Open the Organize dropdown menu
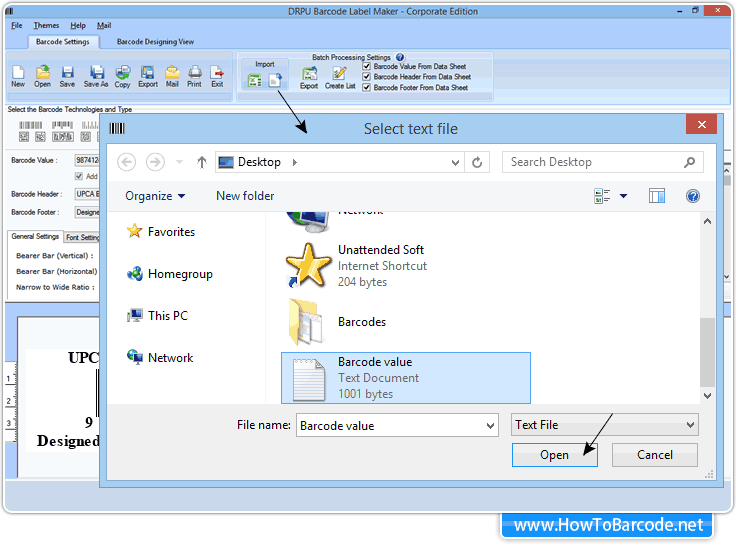The height and width of the screenshot is (545, 736). [155, 196]
